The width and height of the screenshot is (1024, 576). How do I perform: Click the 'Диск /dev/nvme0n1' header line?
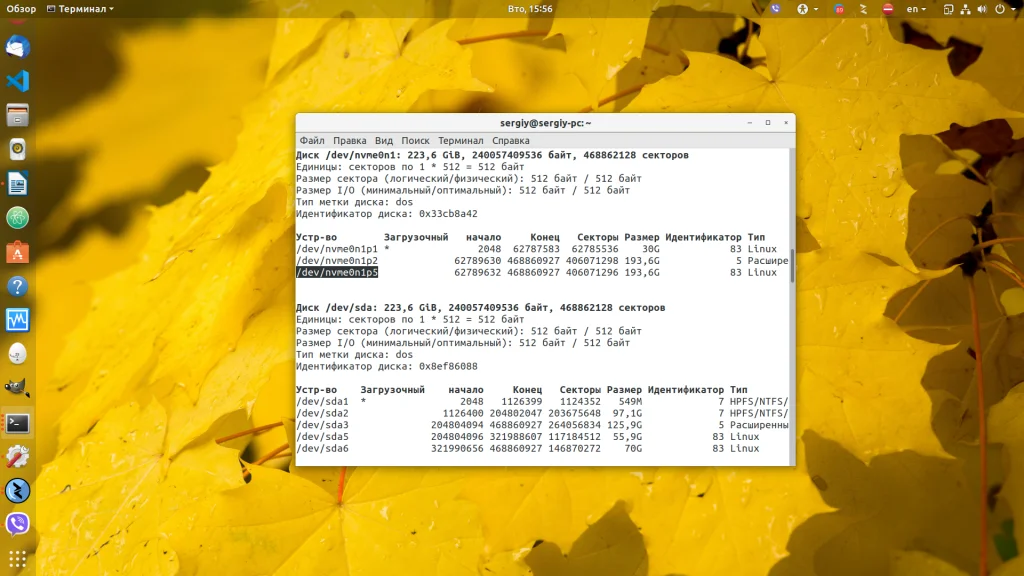coord(492,155)
